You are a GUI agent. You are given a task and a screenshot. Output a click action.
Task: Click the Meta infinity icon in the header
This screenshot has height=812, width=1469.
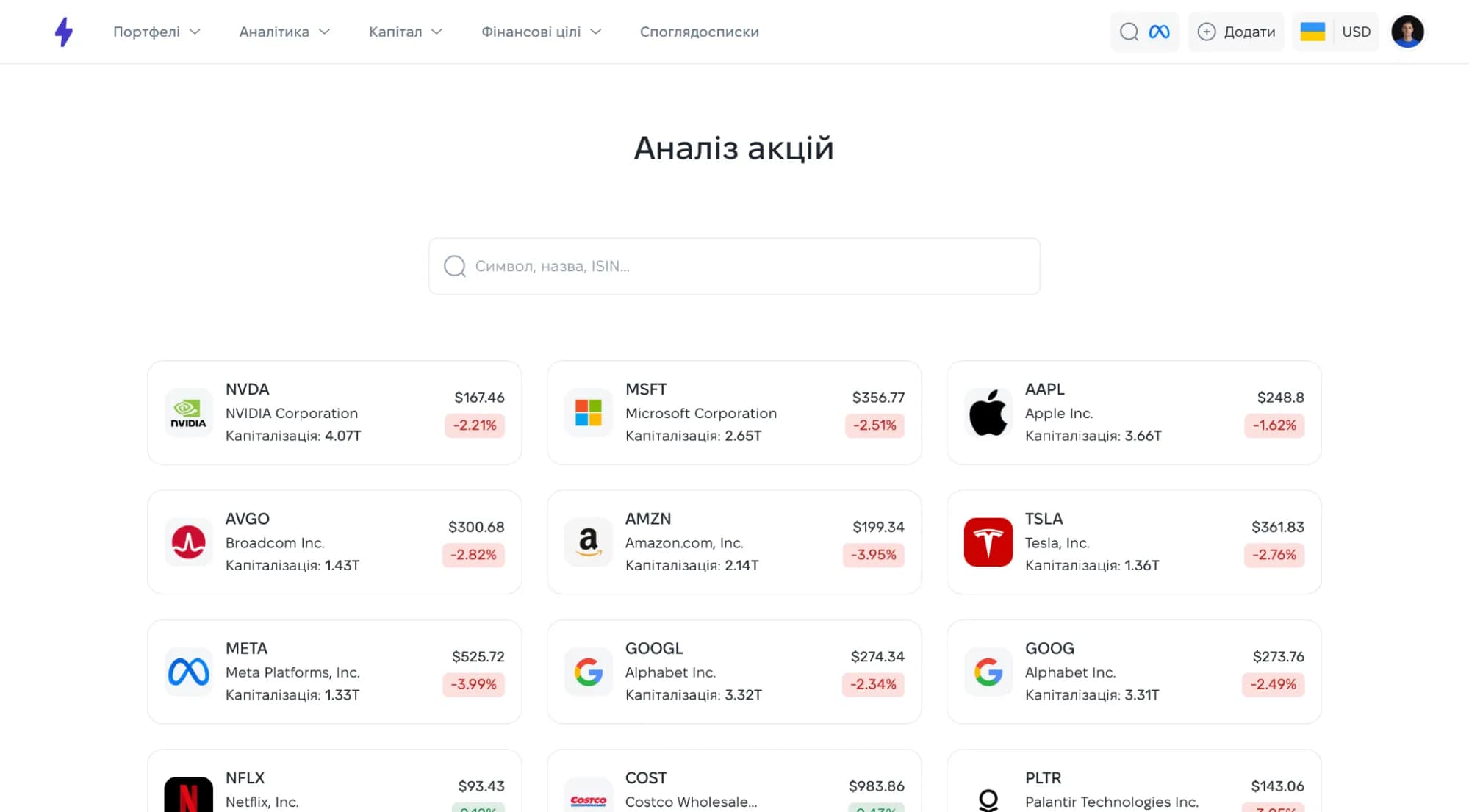click(x=1159, y=32)
